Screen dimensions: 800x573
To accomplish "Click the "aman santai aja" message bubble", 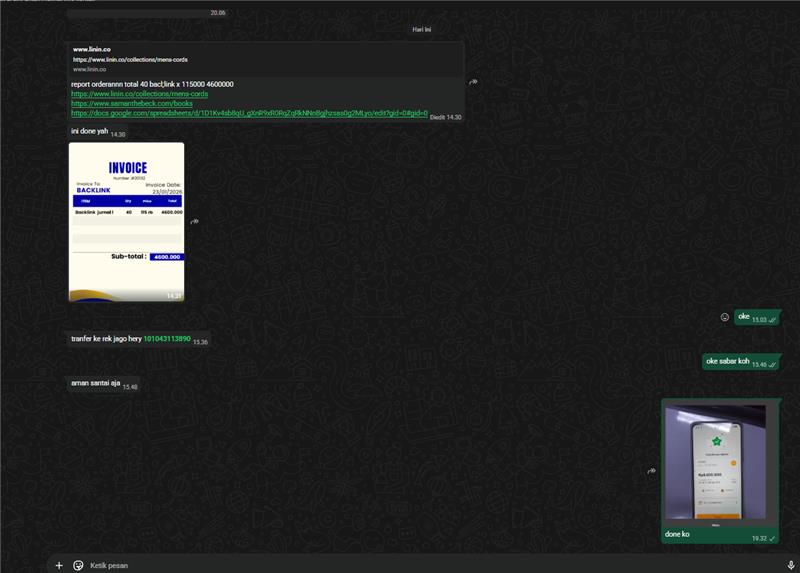I will click(x=96, y=384).
